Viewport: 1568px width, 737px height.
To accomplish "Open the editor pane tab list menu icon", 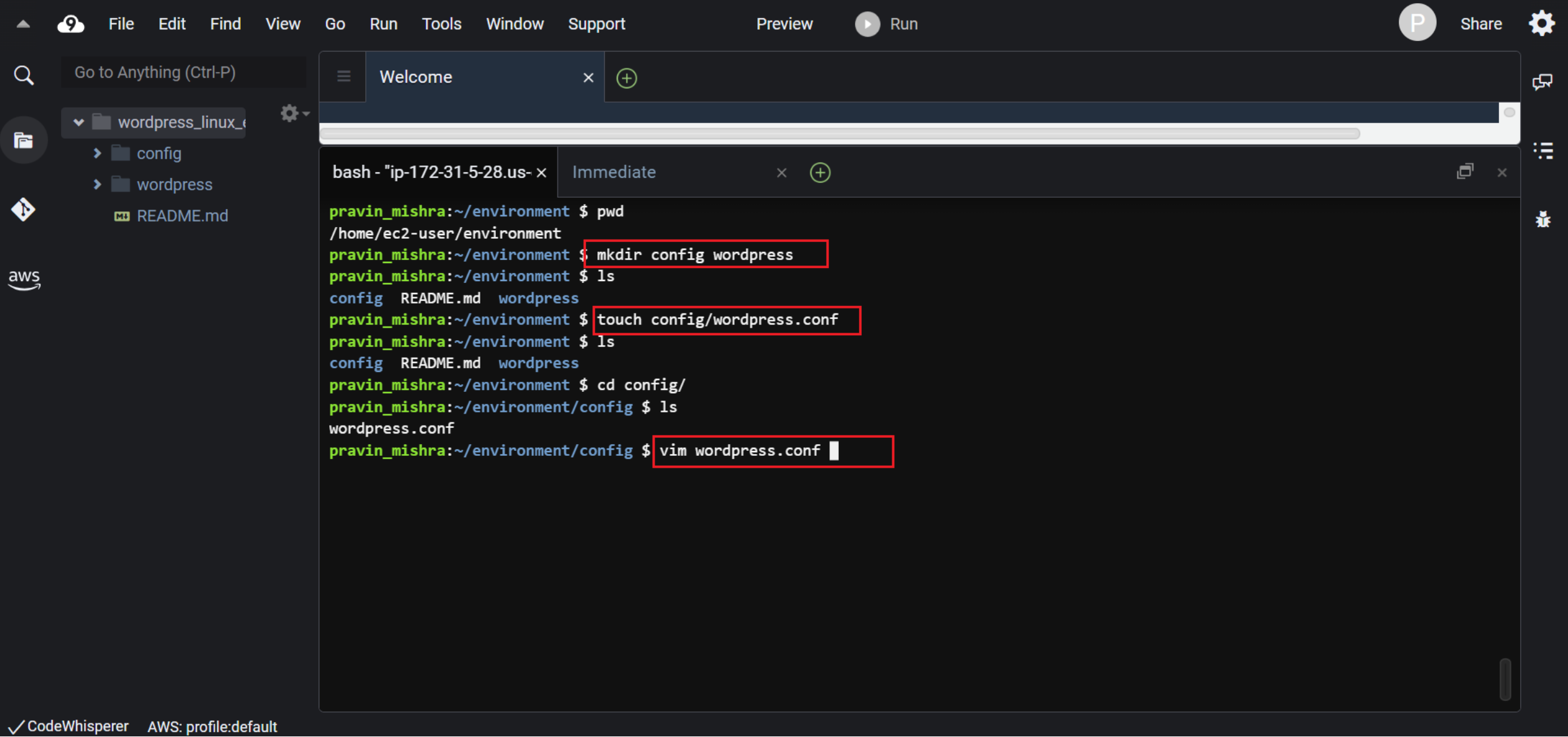I will point(343,76).
